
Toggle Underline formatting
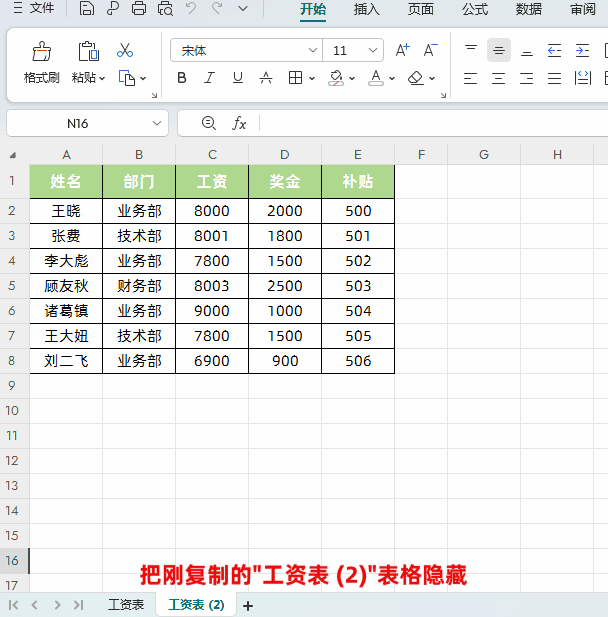tap(238, 78)
